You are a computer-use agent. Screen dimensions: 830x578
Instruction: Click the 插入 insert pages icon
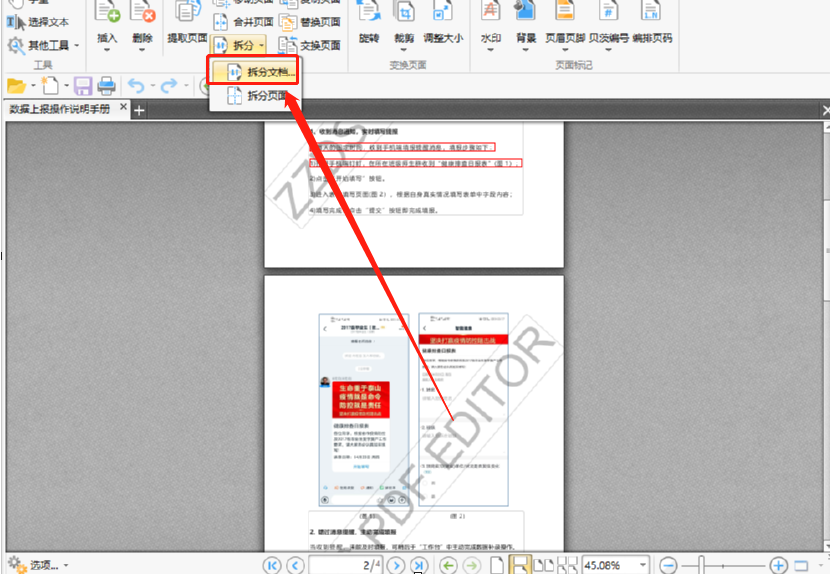tap(107, 13)
